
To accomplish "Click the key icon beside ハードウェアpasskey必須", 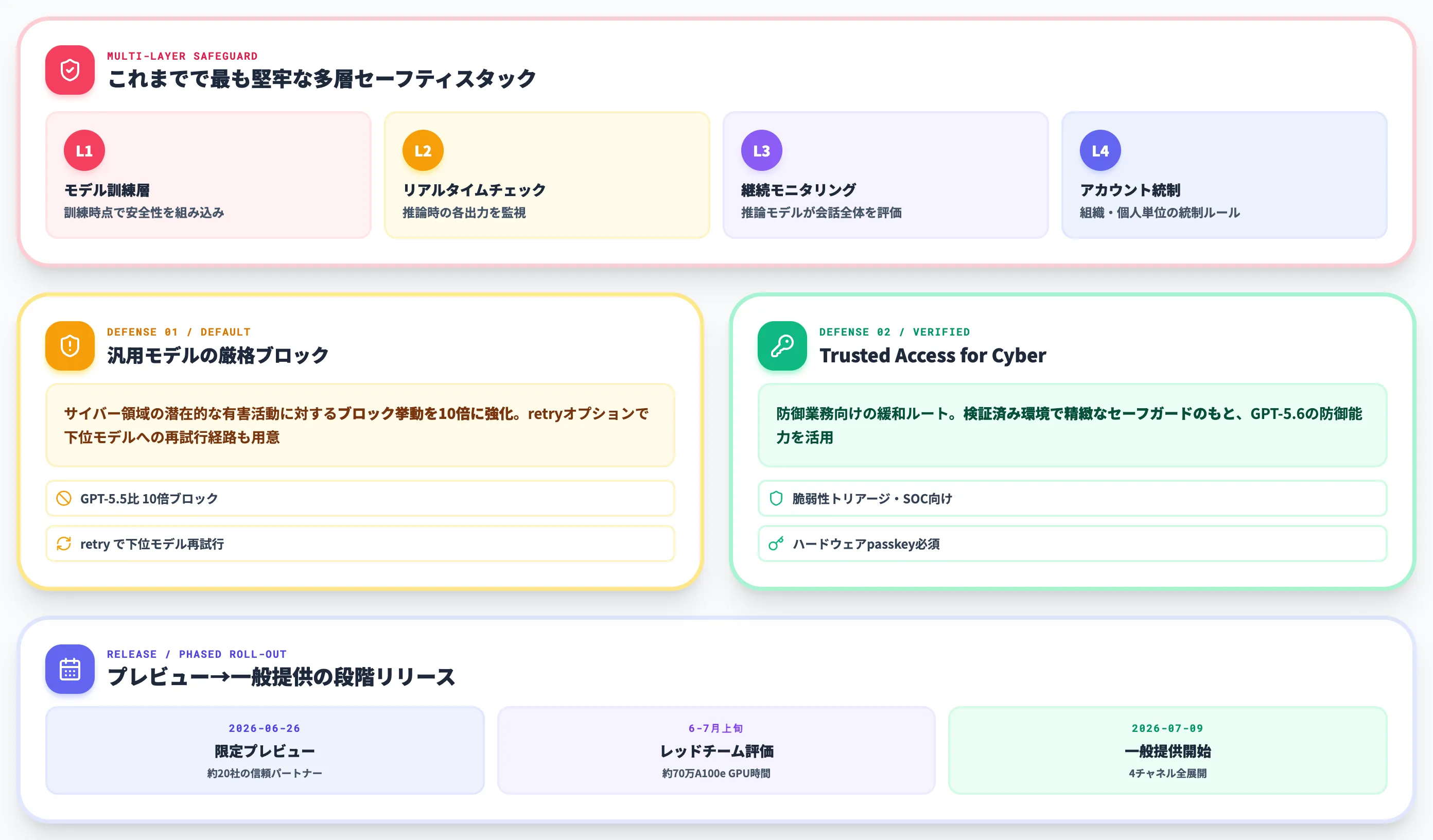I will tap(776, 544).
